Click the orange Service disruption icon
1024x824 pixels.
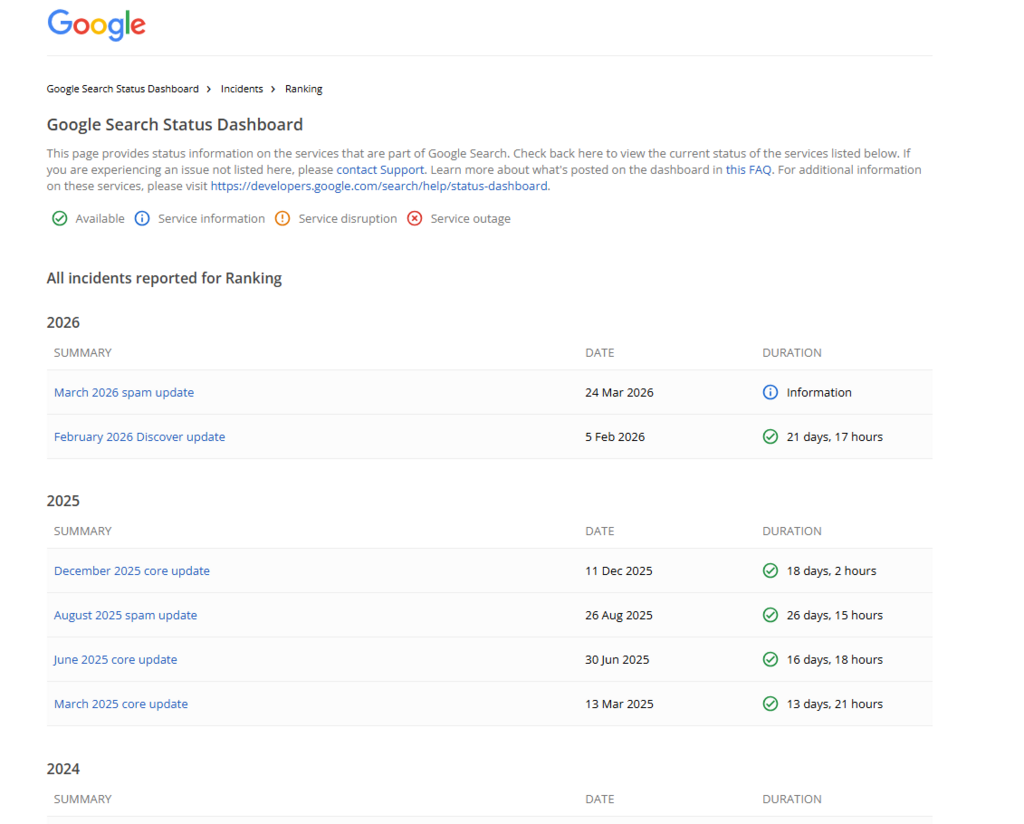click(283, 218)
